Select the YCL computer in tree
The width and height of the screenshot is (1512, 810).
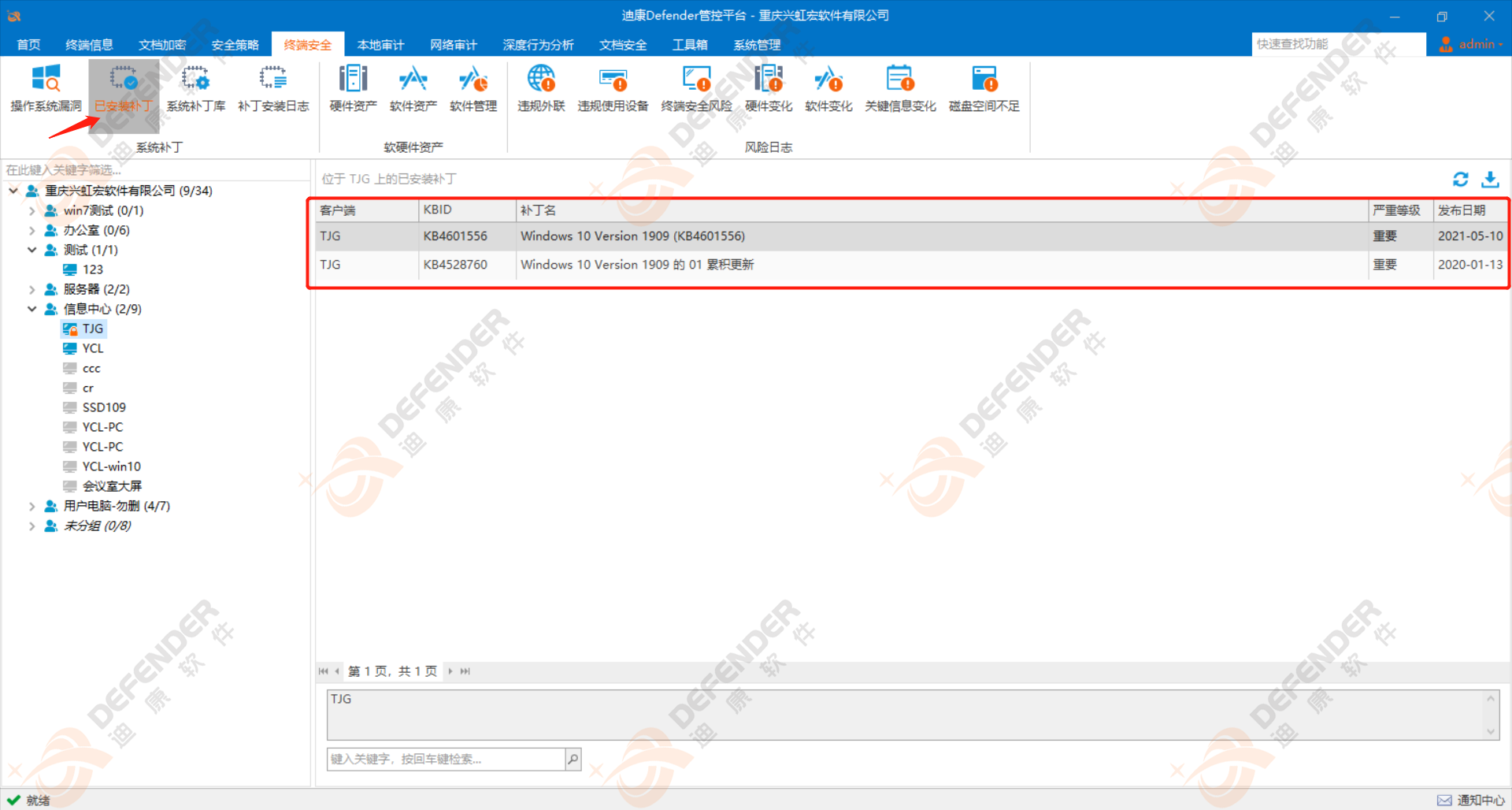click(92, 348)
